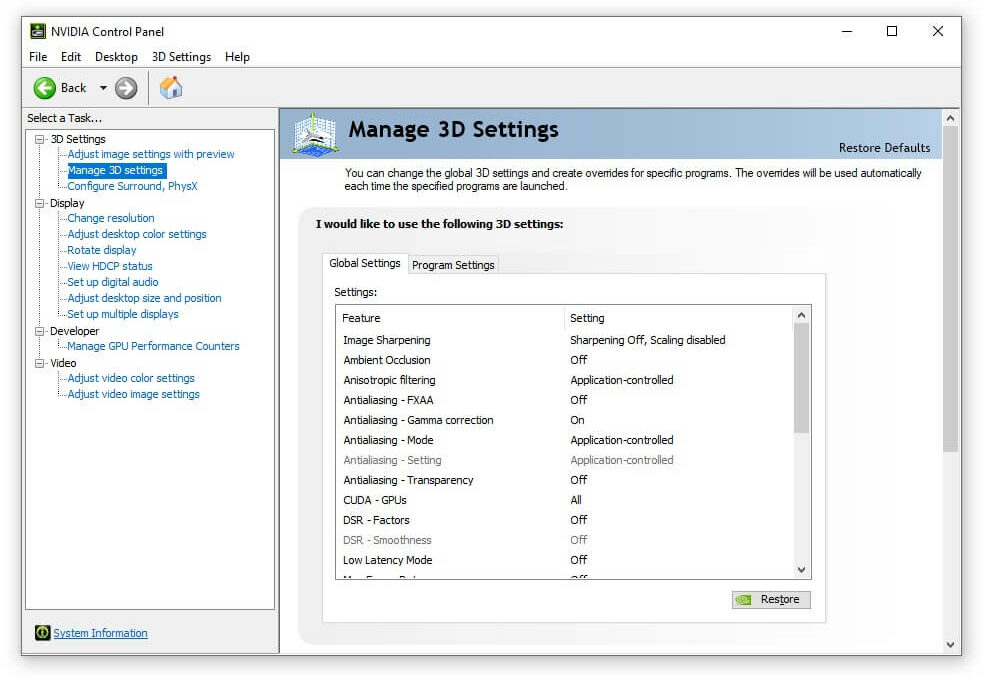
Task: Click settings list scrollbar down arrow
Action: pos(801,570)
